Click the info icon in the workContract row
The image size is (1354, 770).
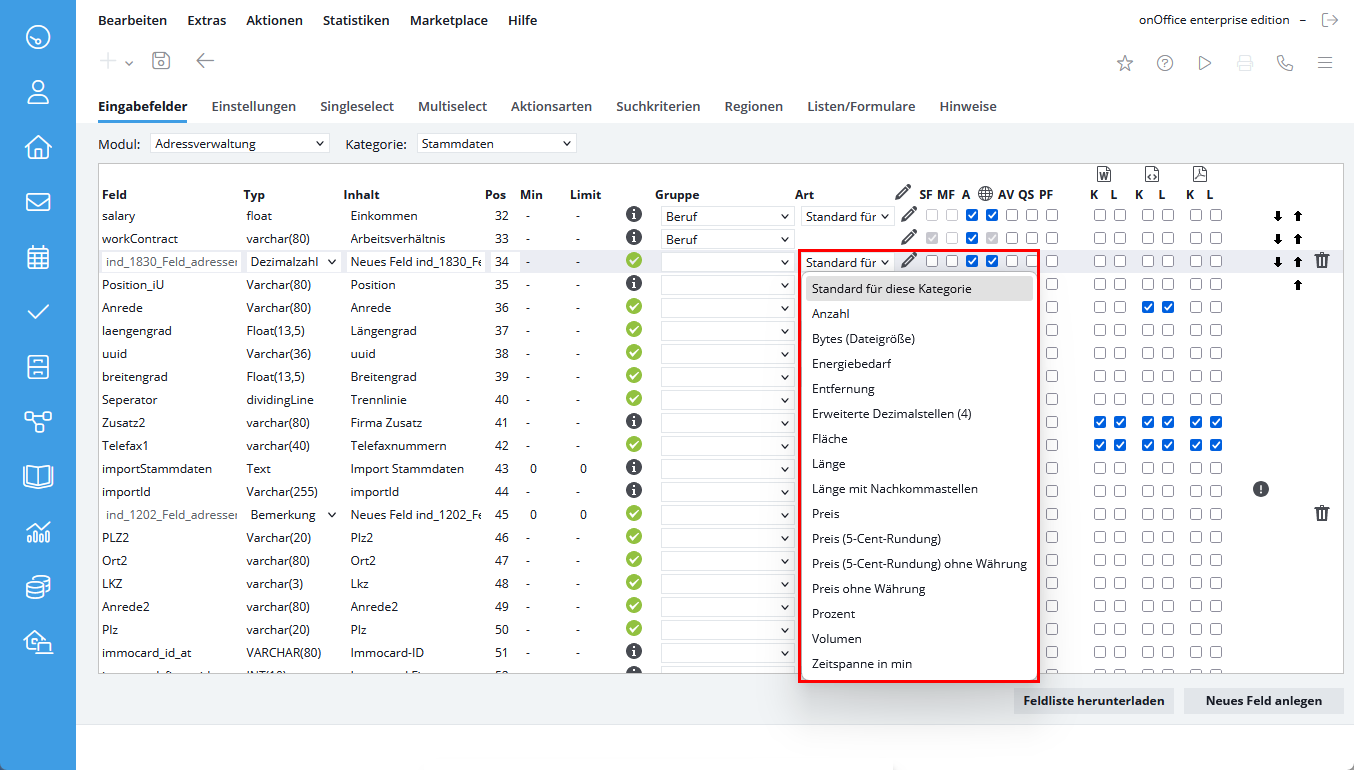pos(633,238)
